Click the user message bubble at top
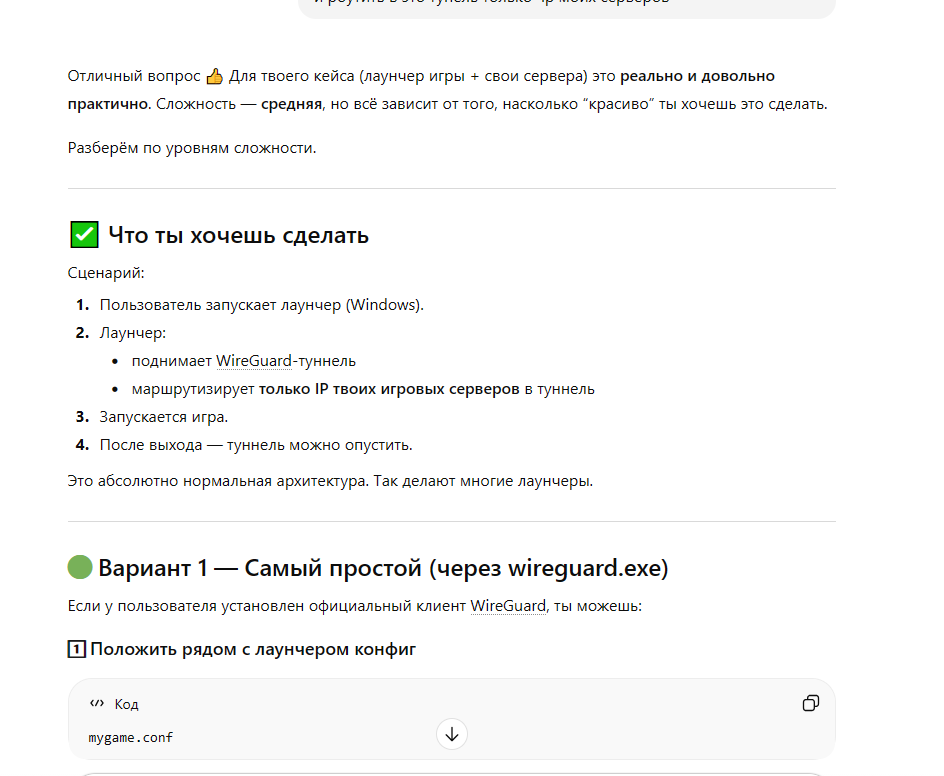This screenshot has height=776, width=944. (x=566, y=6)
